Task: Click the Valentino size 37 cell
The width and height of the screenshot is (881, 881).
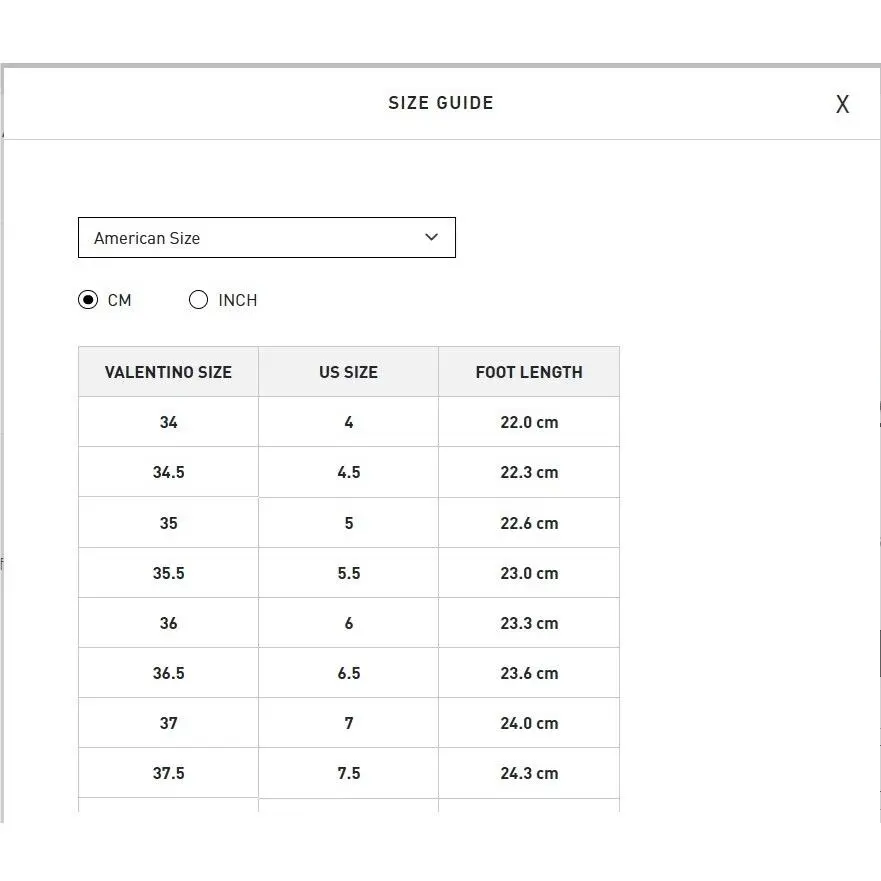Action: pyautogui.click(x=169, y=723)
